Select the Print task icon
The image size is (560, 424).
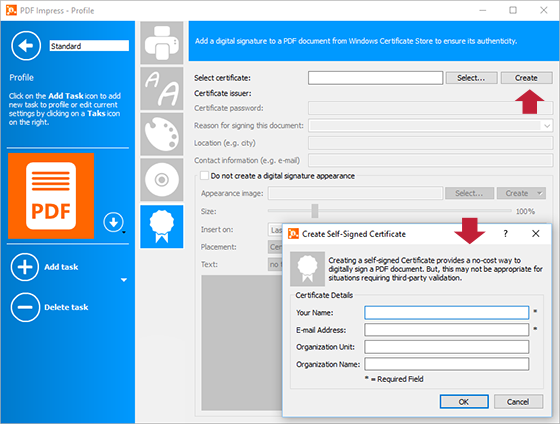coord(162,43)
